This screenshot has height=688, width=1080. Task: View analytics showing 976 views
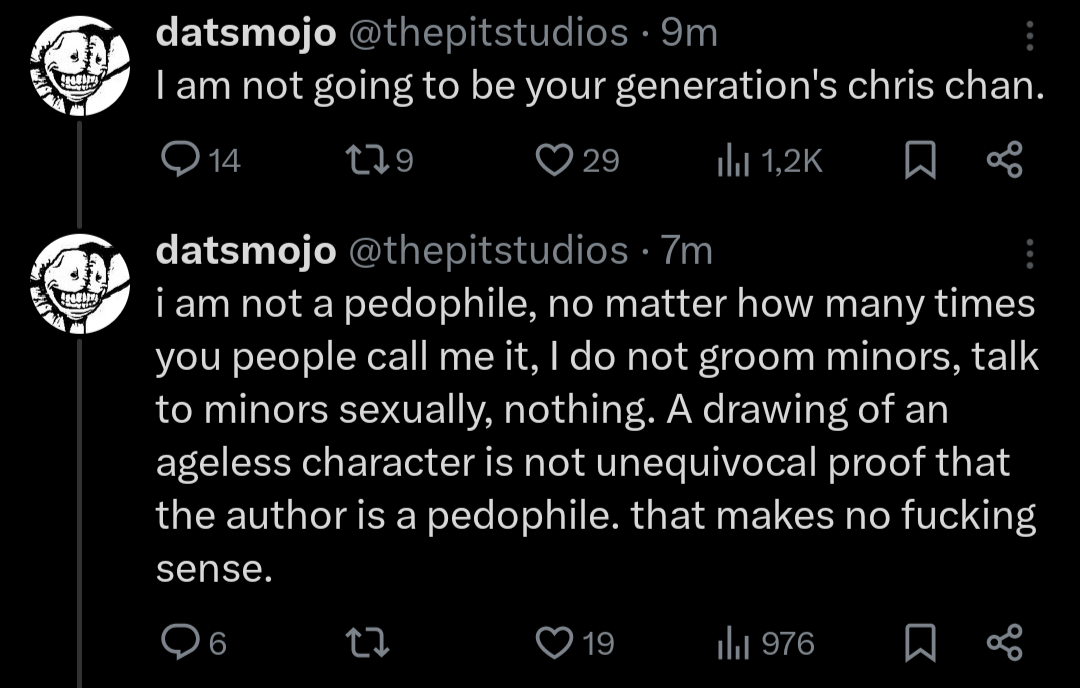point(734,643)
